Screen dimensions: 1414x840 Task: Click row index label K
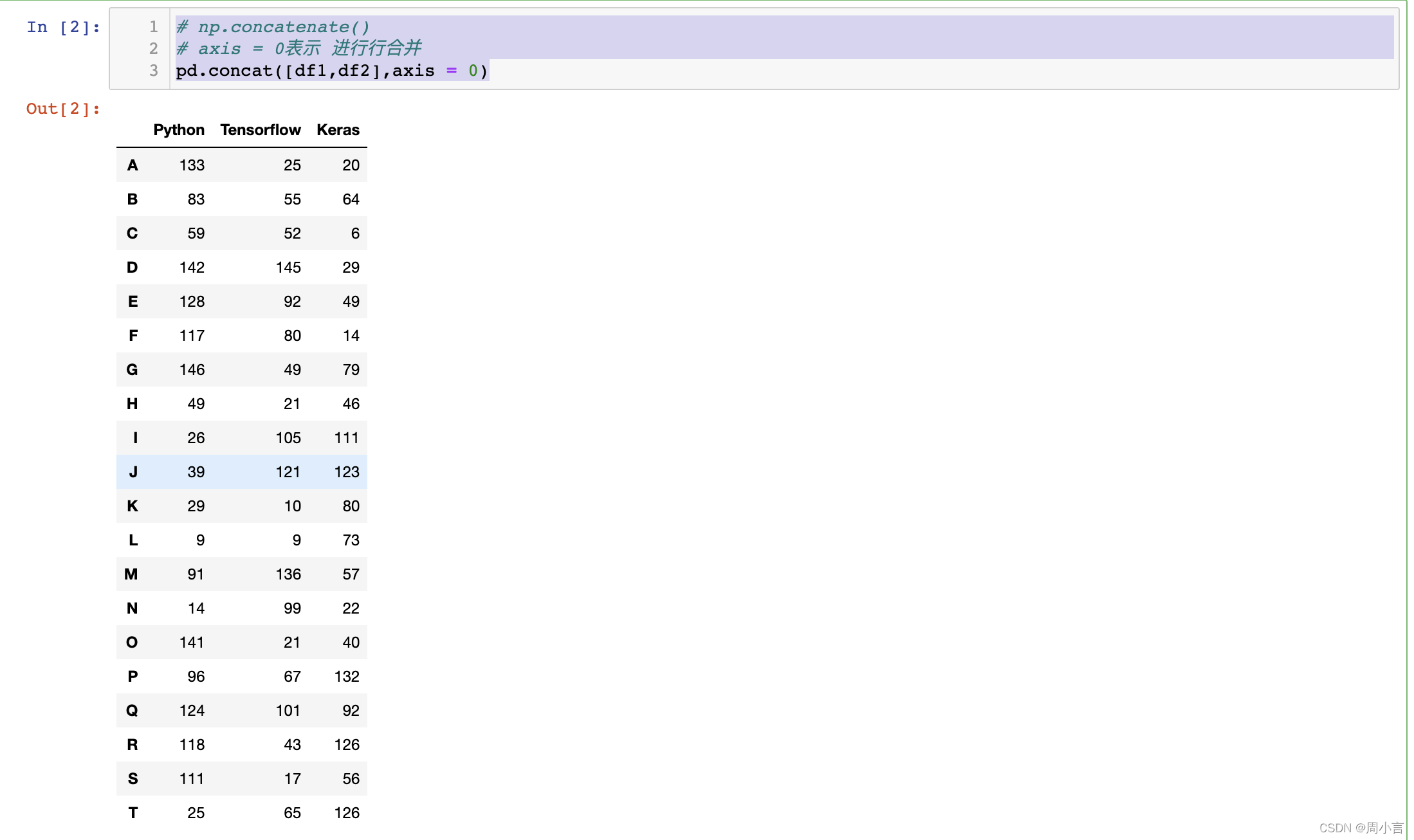point(133,506)
